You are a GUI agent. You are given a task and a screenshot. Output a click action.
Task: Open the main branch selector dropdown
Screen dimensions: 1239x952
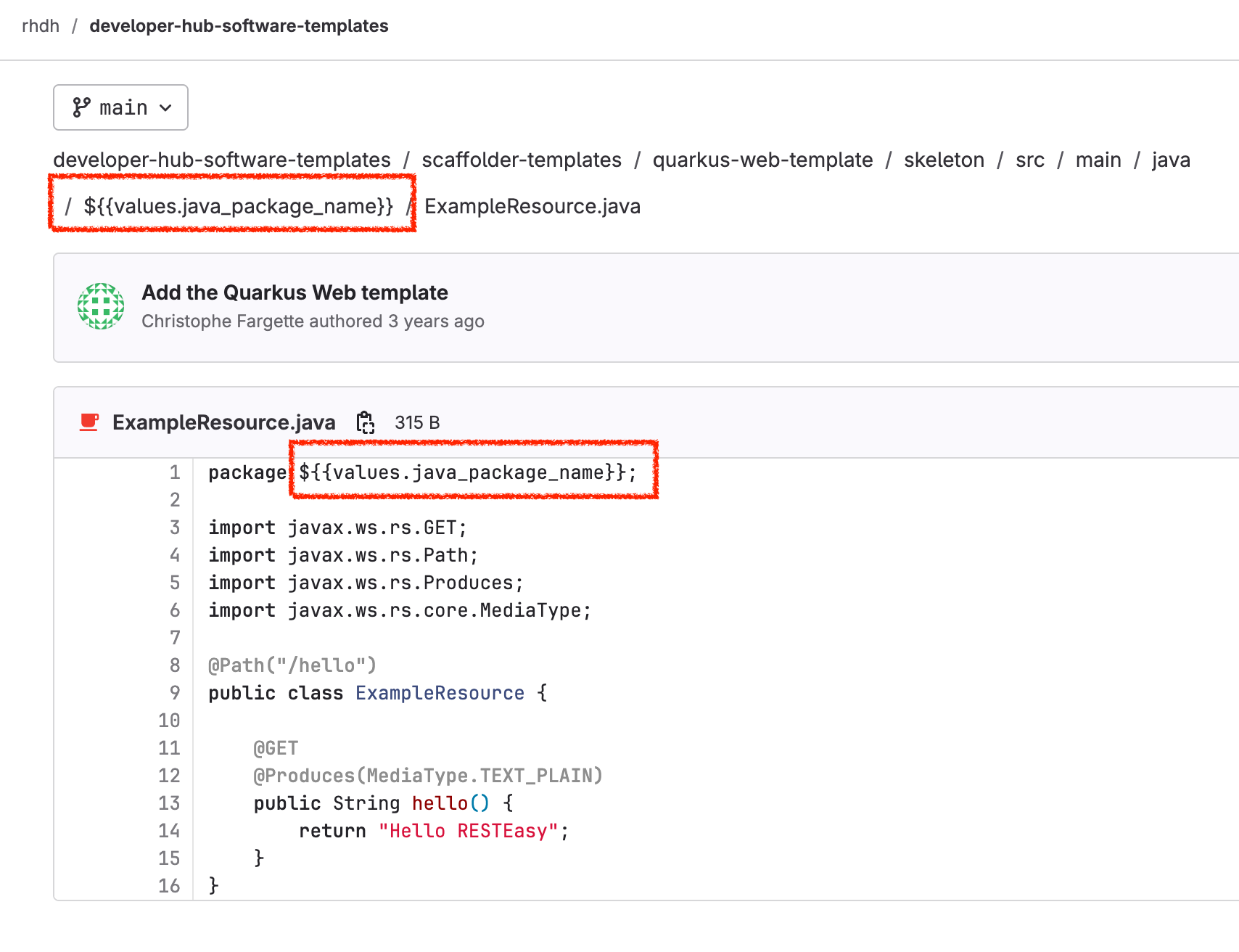tap(120, 107)
